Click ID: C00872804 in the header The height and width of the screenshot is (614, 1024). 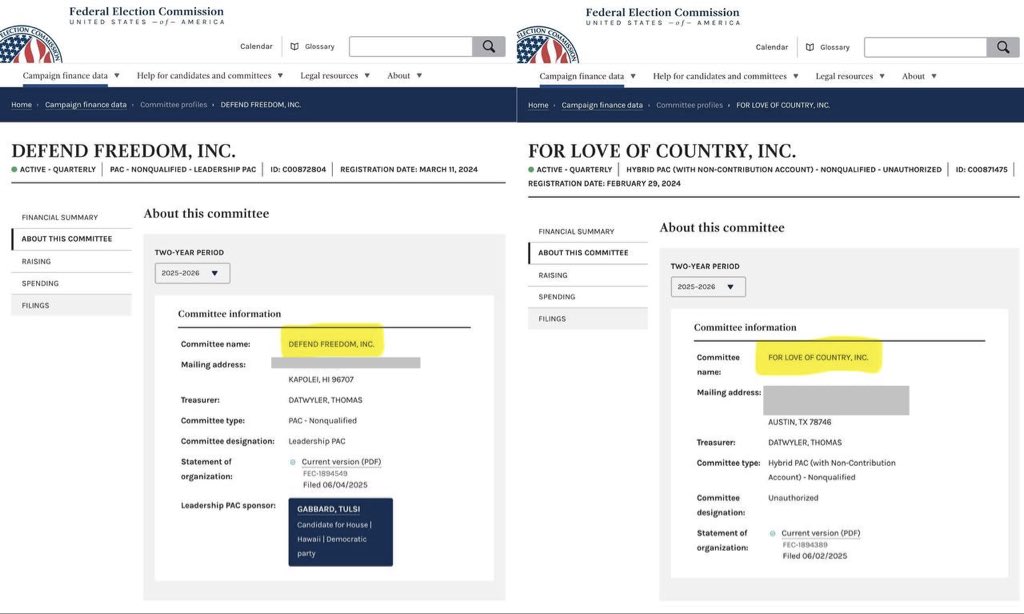tap(298, 169)
